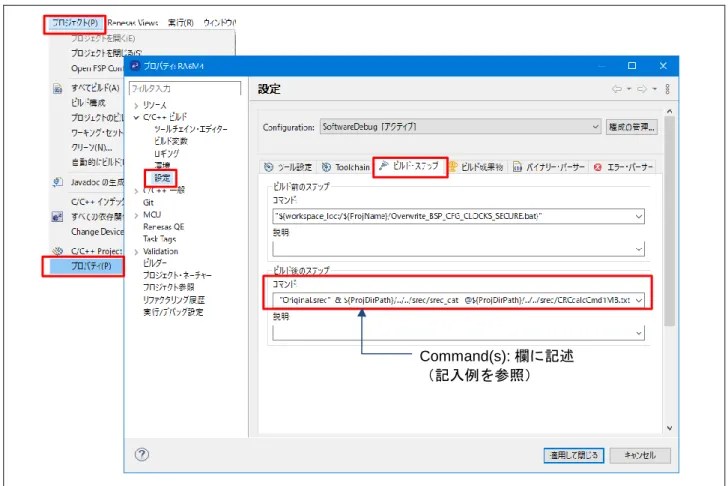The width and height of the screenshot is (728, 486).
Task: Select Renesas QE tree item
Action: (x=163, y=227)
